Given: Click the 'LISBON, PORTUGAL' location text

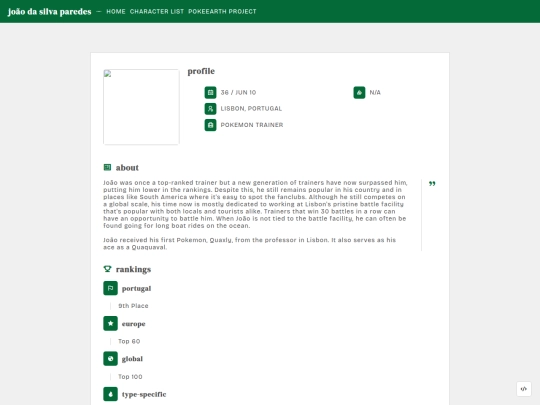Looking at the screenshot, I should pyautogui.click(x=251, y=108).
